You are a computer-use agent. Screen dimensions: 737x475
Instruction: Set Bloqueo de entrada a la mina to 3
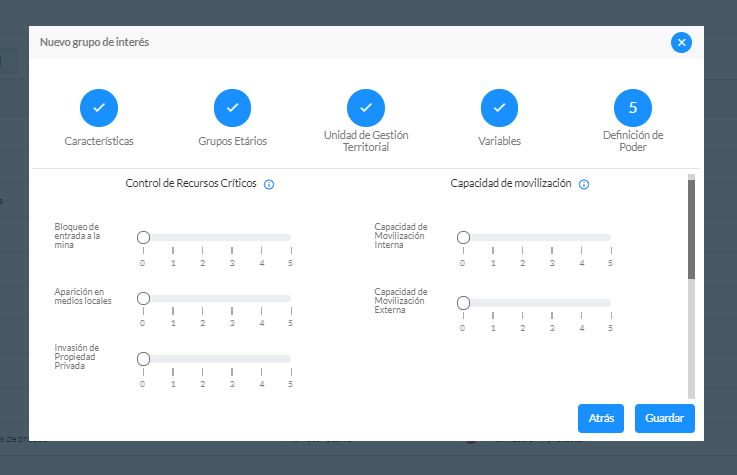point(232,237)
